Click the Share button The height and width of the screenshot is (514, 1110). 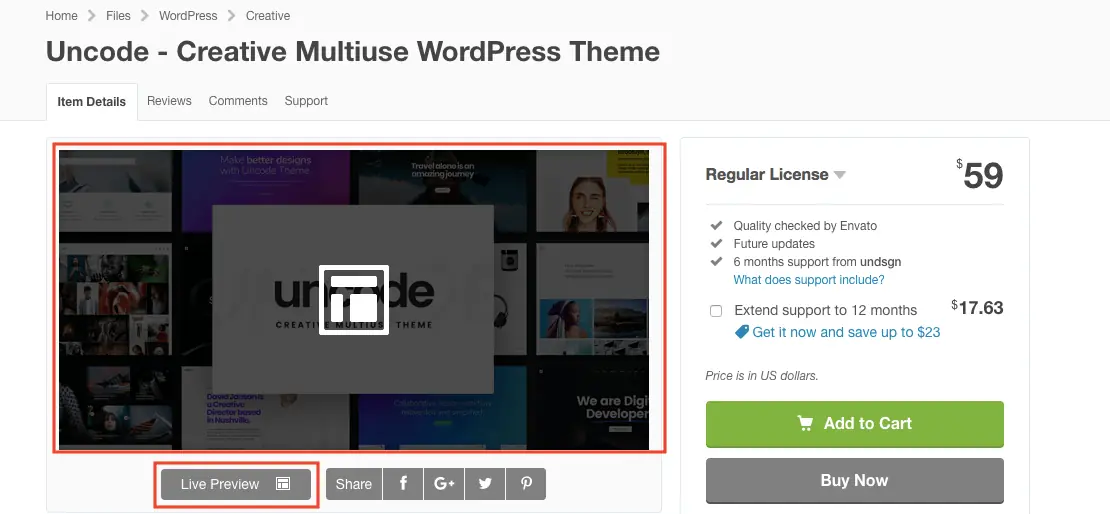[353, 484]
